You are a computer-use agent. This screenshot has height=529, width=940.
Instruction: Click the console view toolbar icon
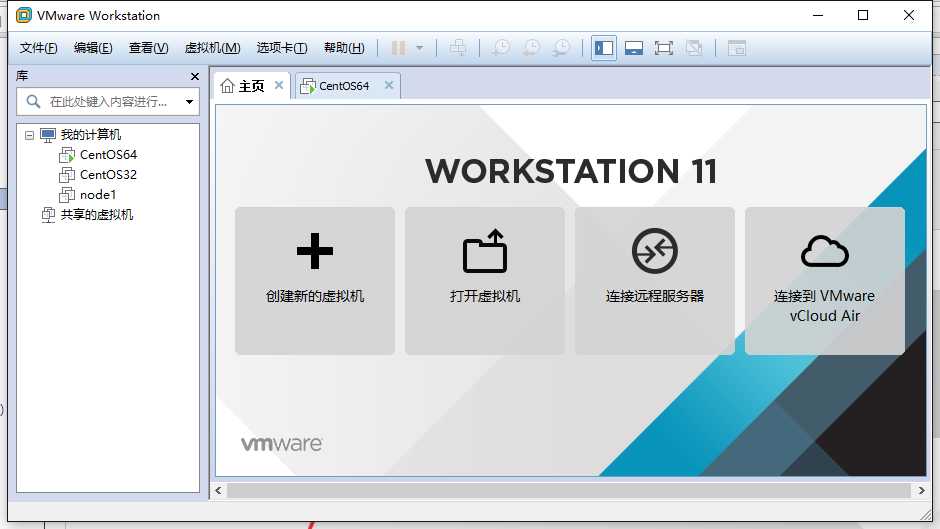[736, 48]
